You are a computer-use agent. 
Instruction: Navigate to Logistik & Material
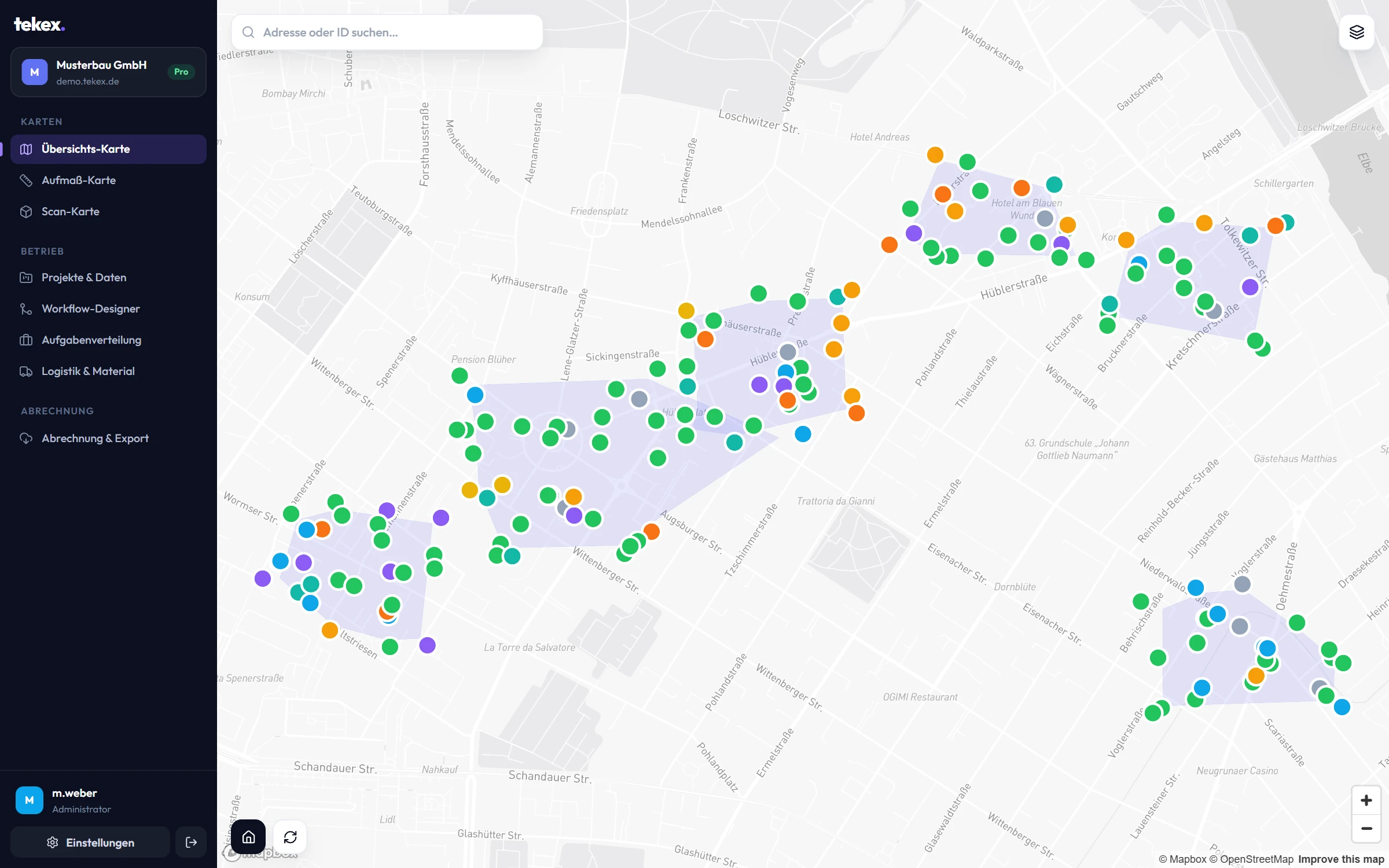108,372
